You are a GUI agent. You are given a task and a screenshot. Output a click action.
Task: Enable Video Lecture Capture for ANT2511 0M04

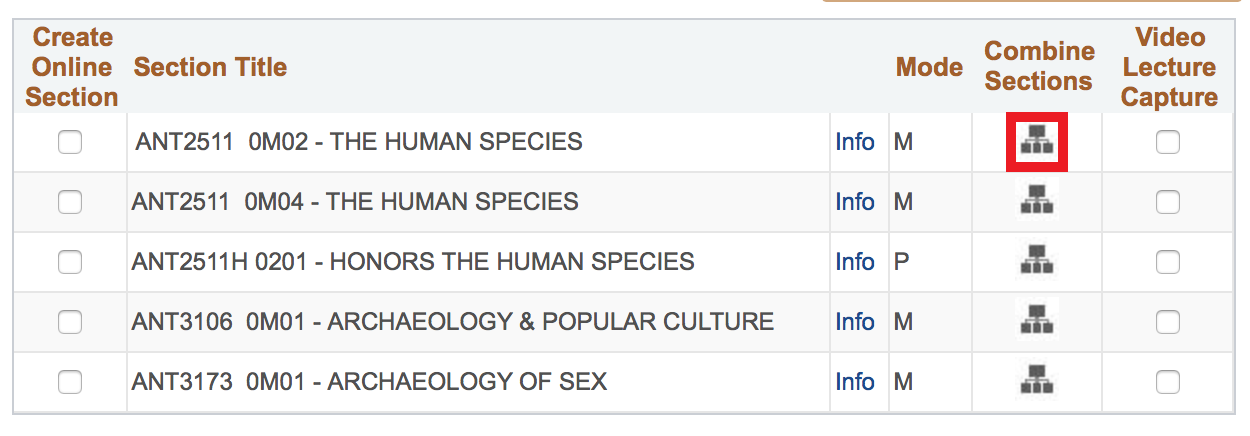[1167, 202]
